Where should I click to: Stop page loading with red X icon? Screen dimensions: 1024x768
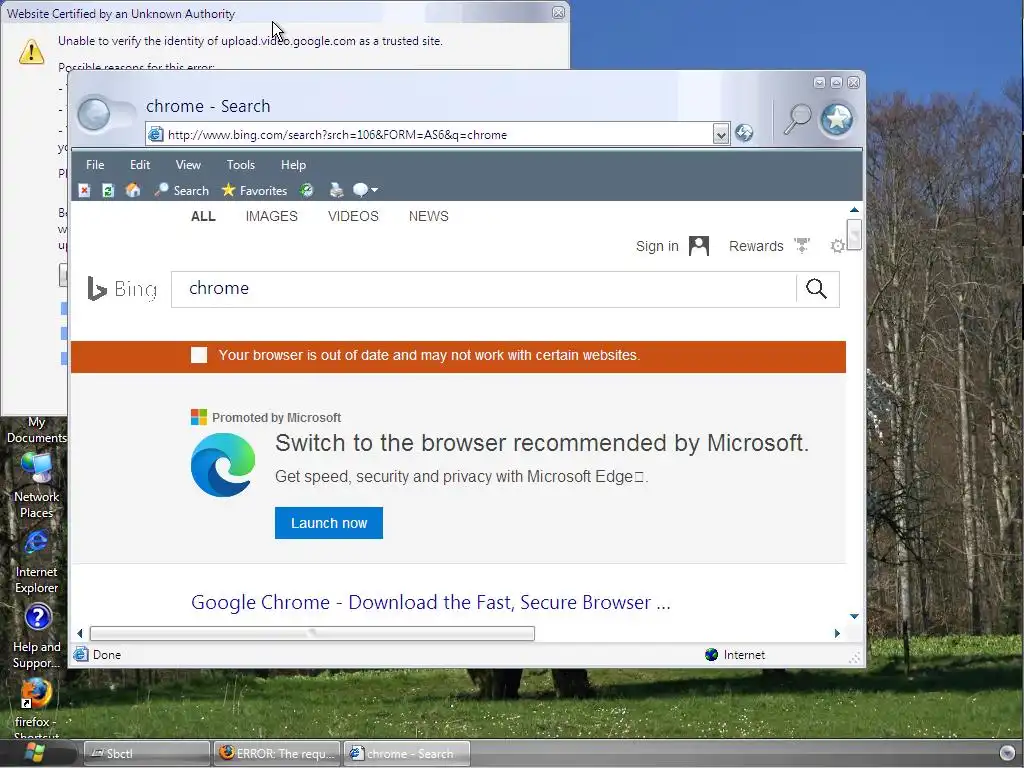coord(84,190)
